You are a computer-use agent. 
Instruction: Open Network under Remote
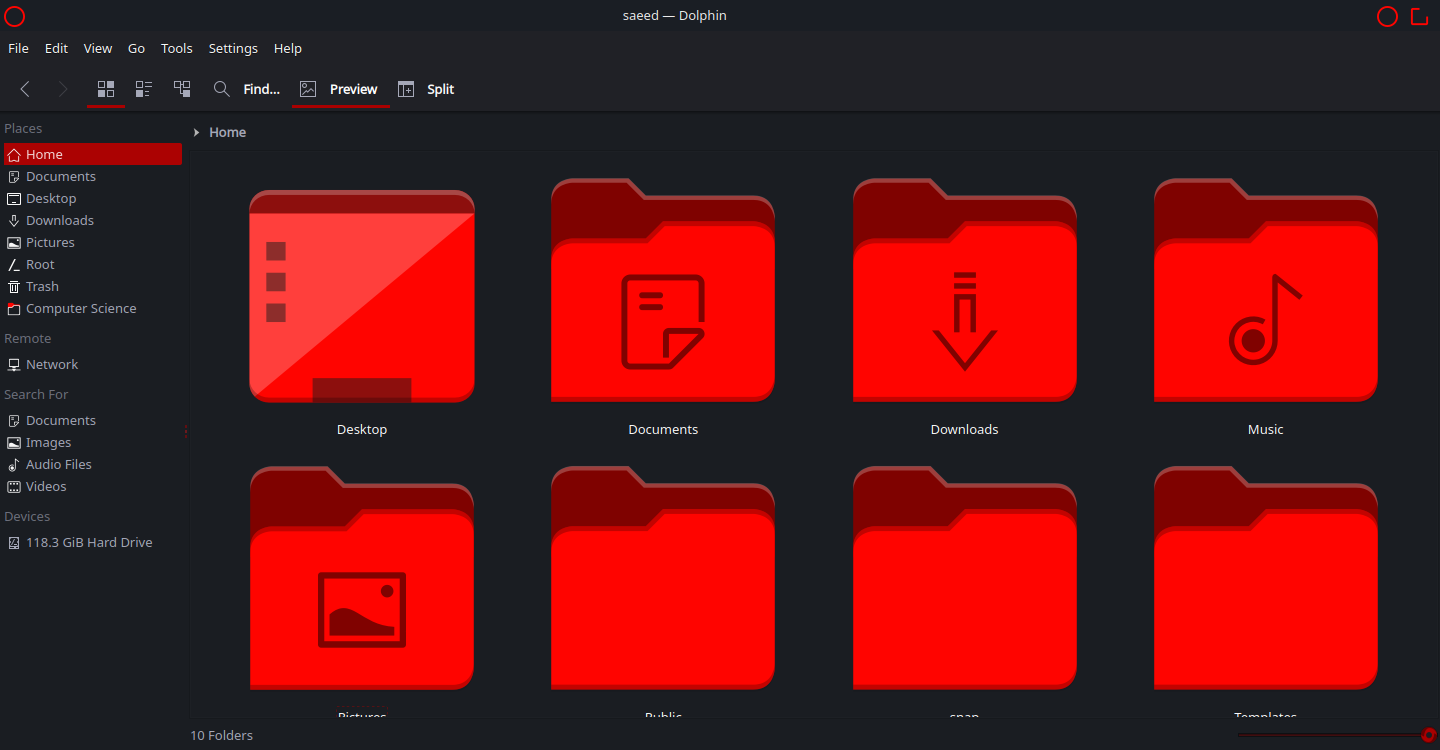pyautogui.click(x=93, y=364)
